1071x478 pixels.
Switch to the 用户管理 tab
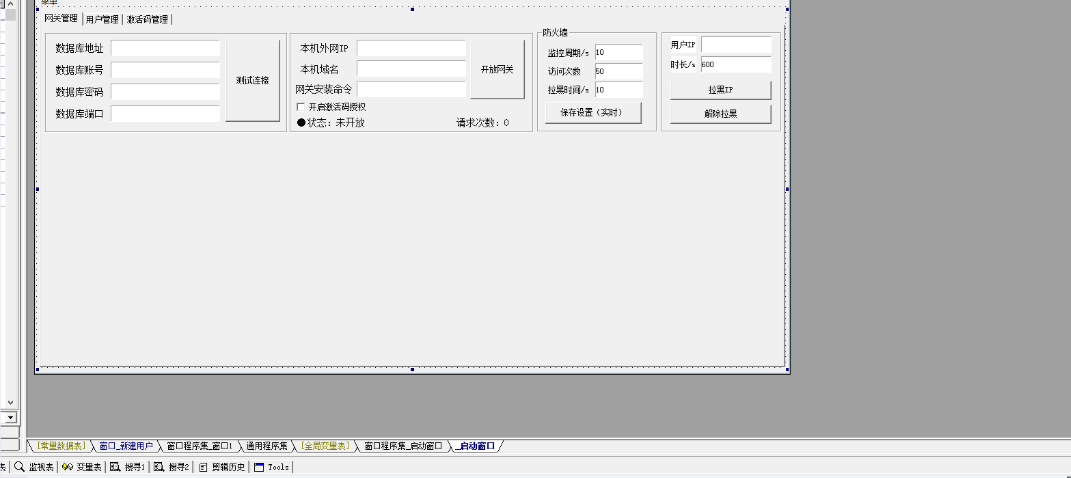pyautogui.click(x=102, y=19)
